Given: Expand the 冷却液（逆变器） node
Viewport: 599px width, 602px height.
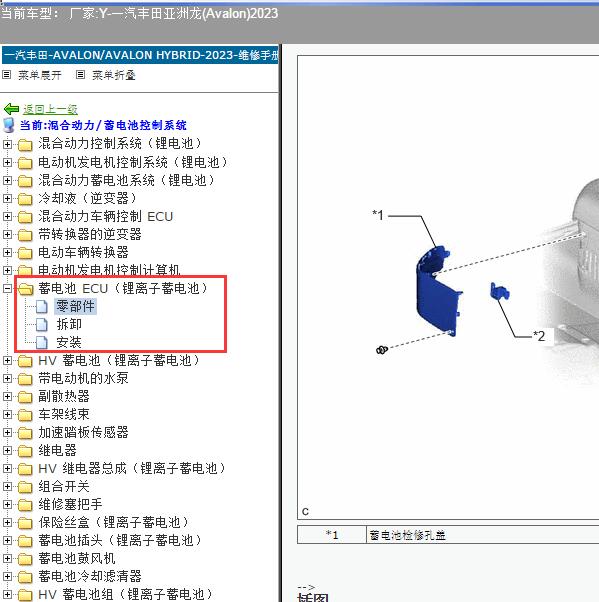Looking at the screenshot, I should coord(7,198).
